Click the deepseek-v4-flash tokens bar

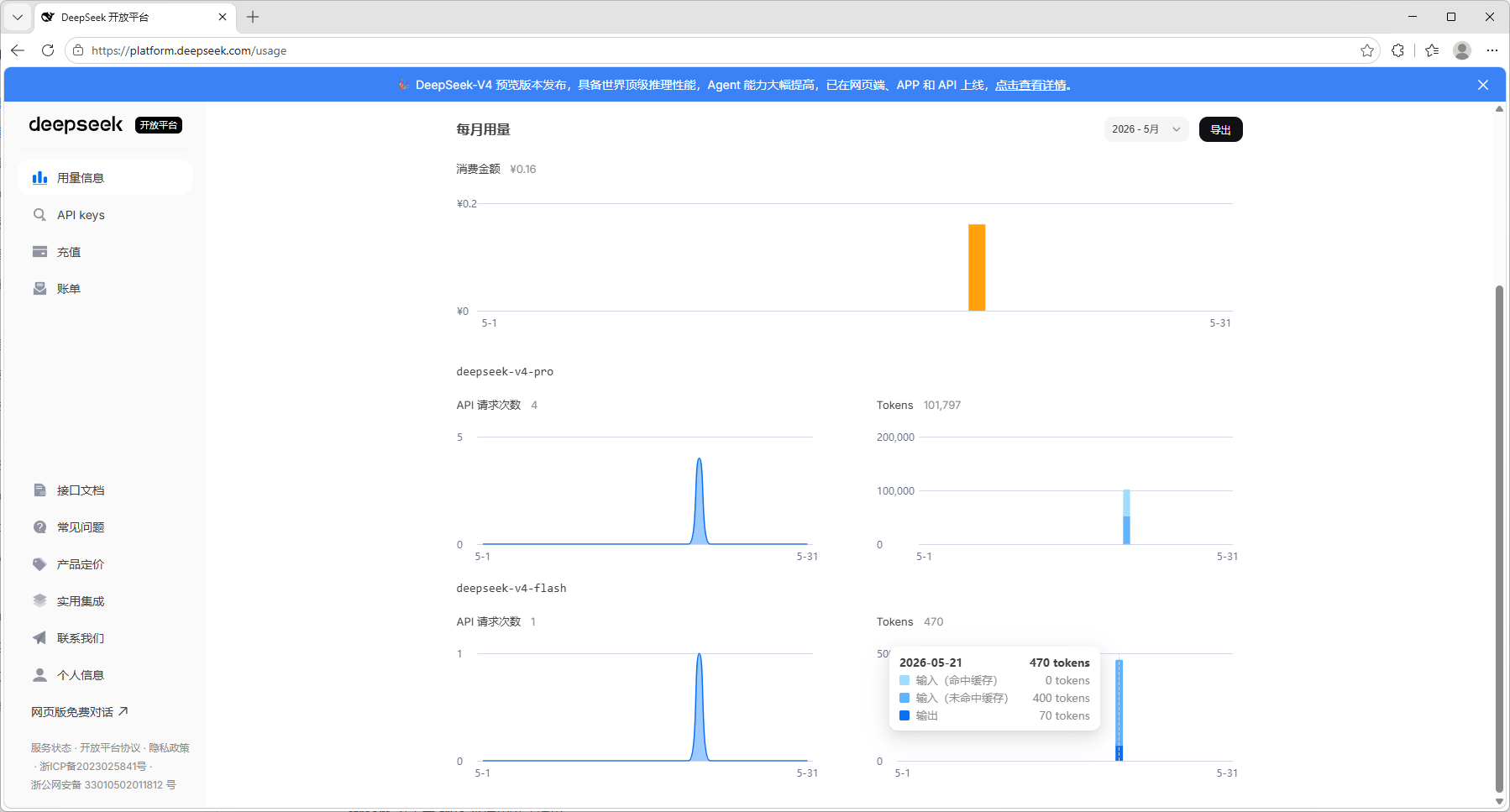point(1119,710)
